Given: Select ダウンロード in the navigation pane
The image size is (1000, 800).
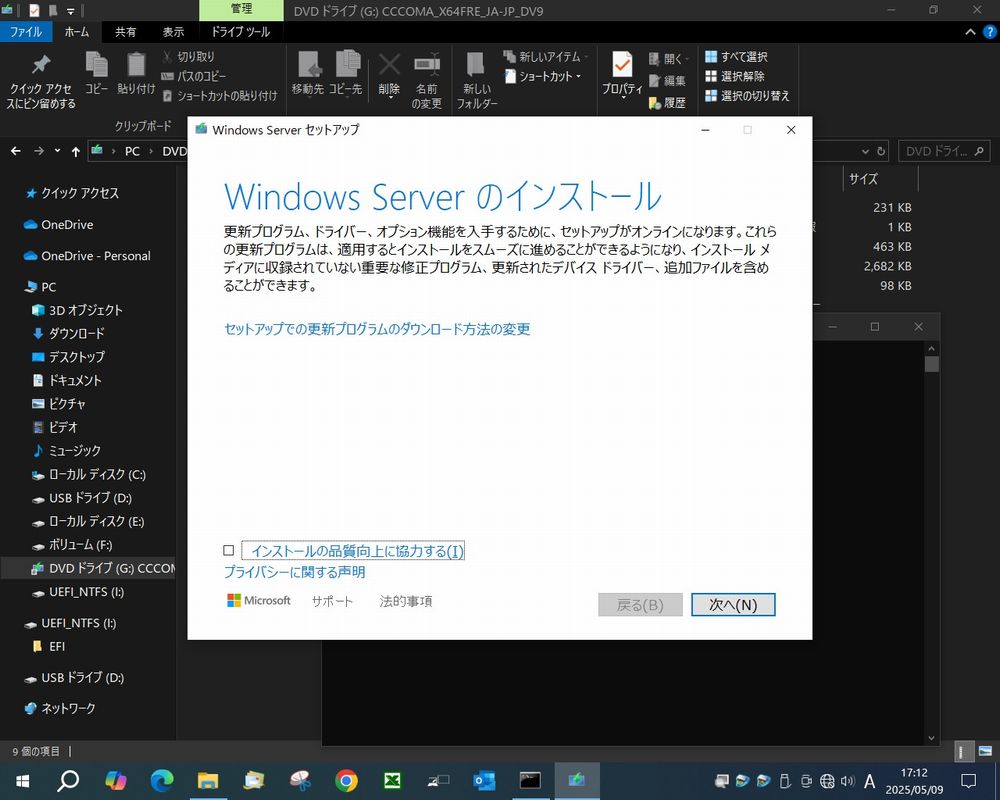Looking at the screenshot, I should click(76, 333).
